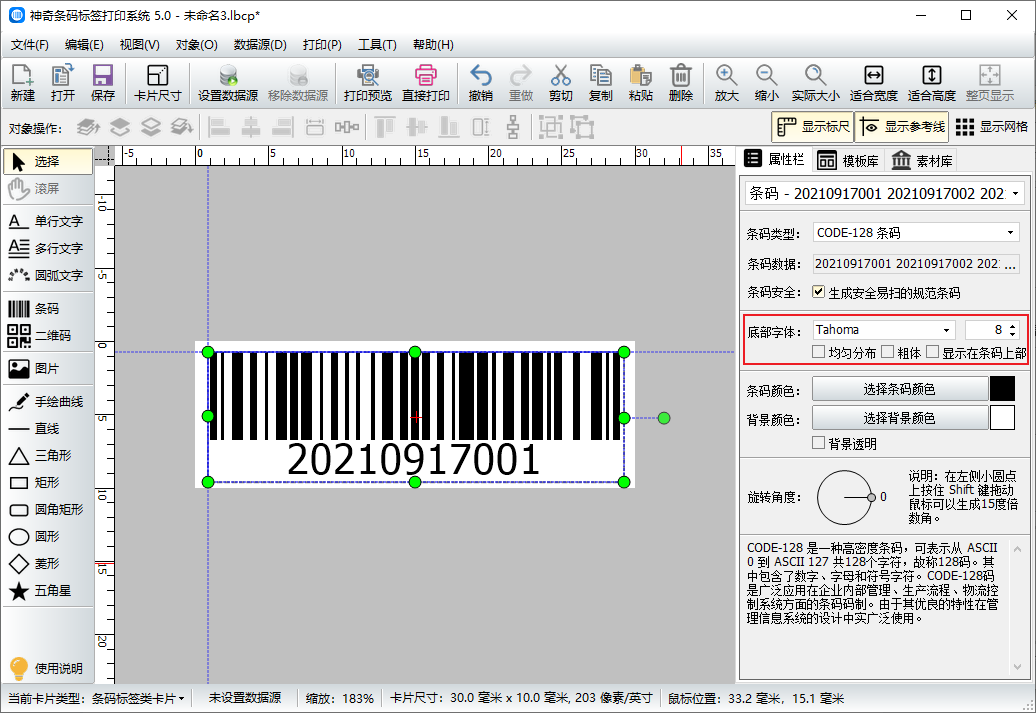1036x713 pixels.
Task: Click the black barcode color swatch
Action: point(1002,389)
